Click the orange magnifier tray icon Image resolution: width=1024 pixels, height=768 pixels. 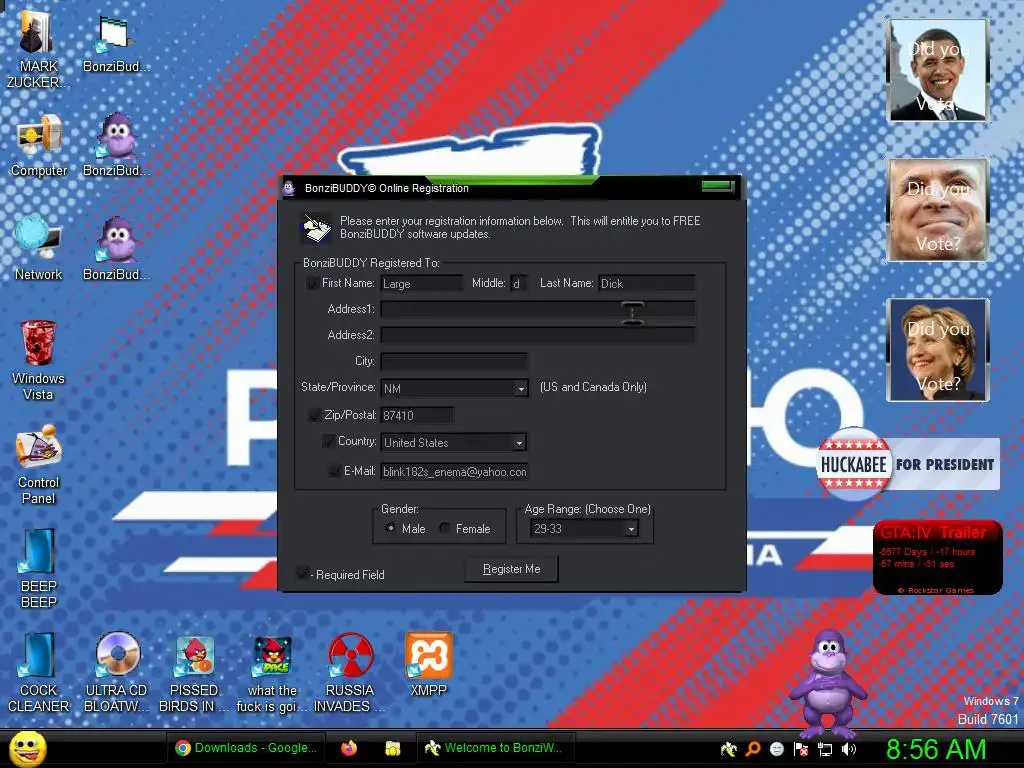[753, 749]
